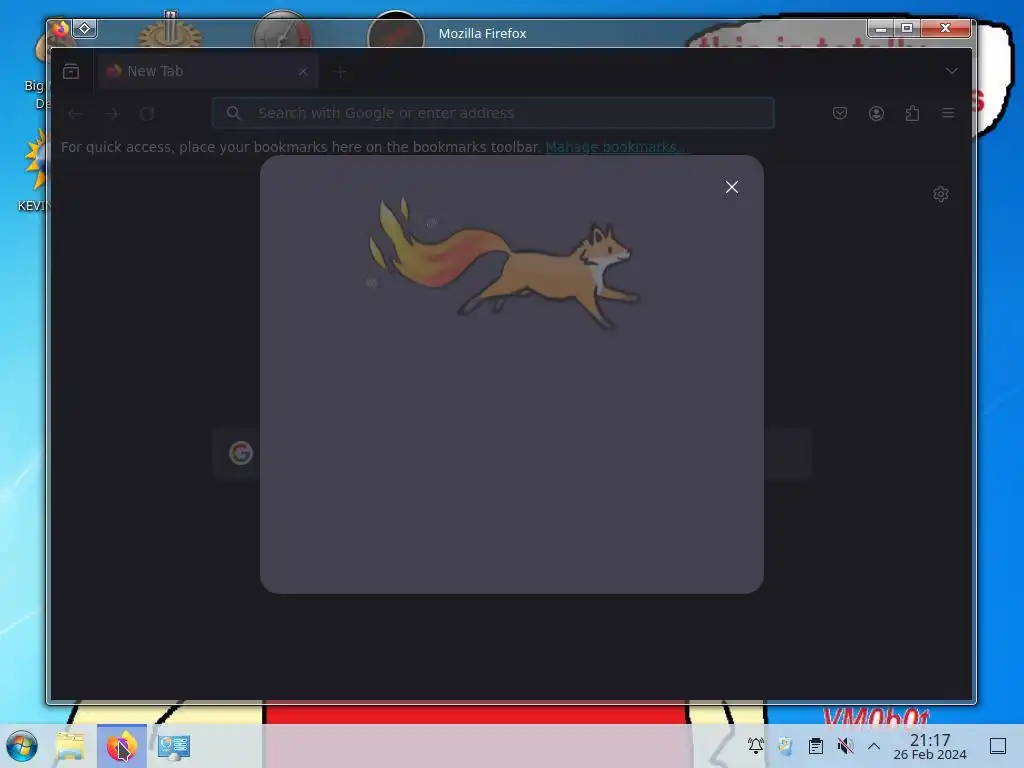Open the Extensions puzzle icon

(912, 113)
